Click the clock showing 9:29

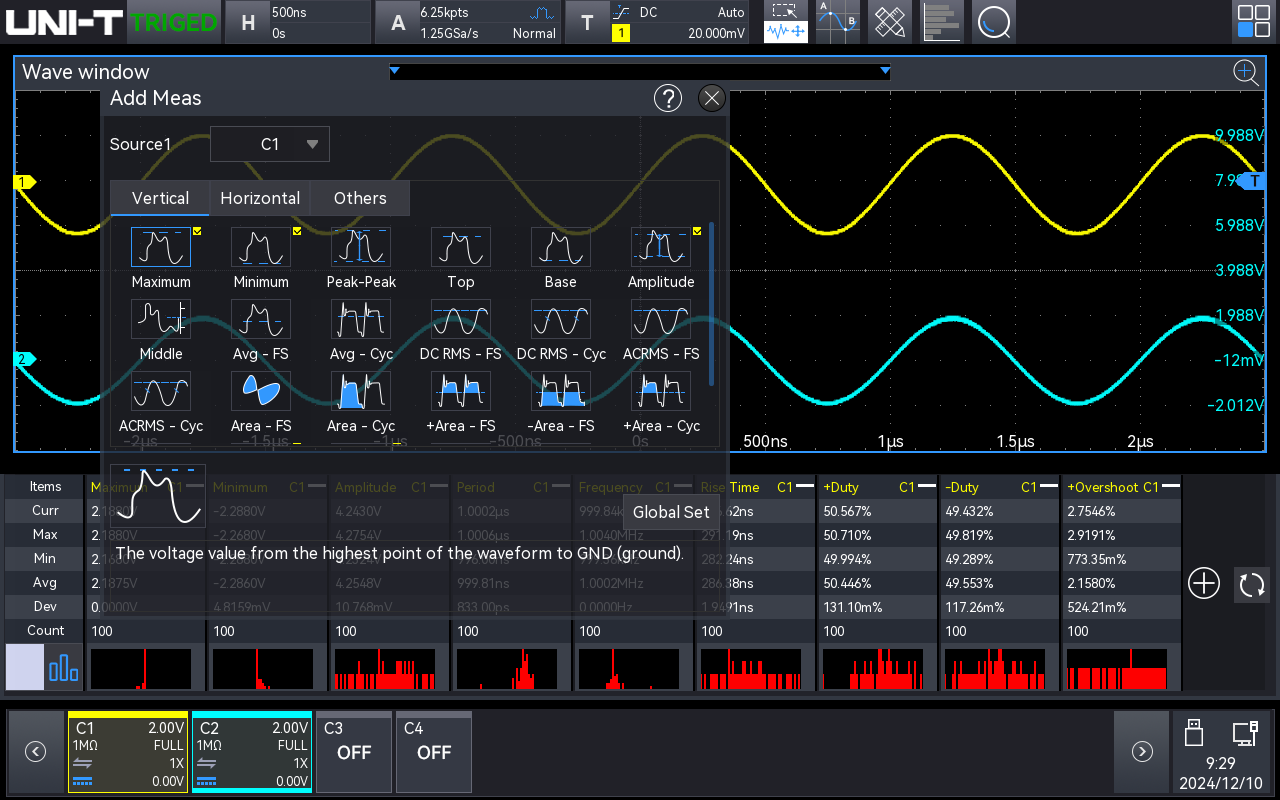click(x=1220, y=762)
